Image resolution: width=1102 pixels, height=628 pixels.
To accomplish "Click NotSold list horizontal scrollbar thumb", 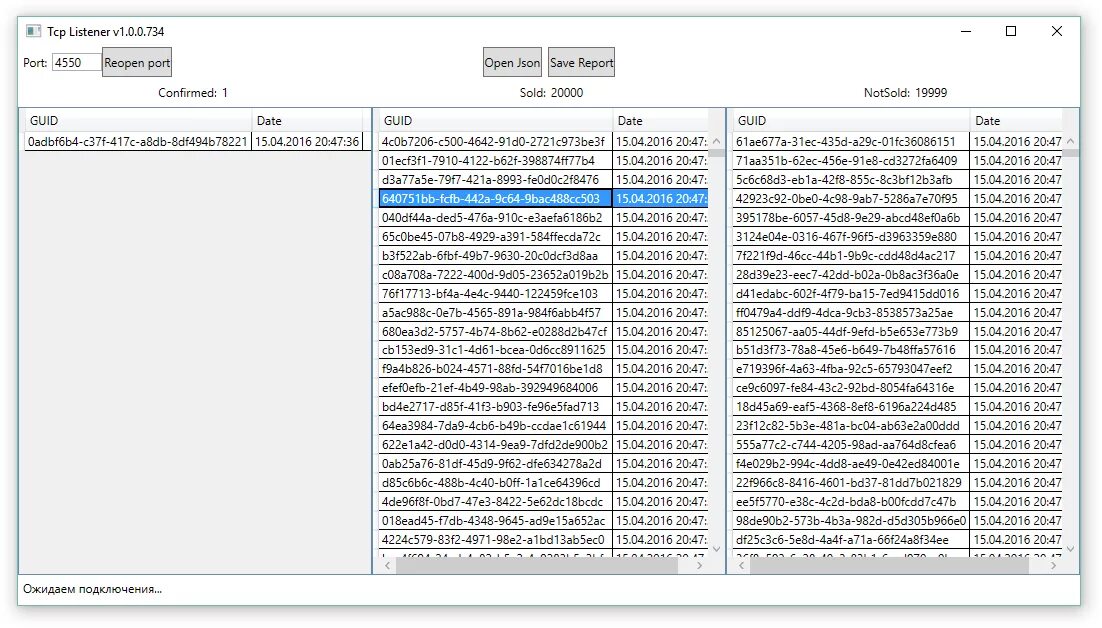I will click(x=890, y=565).
